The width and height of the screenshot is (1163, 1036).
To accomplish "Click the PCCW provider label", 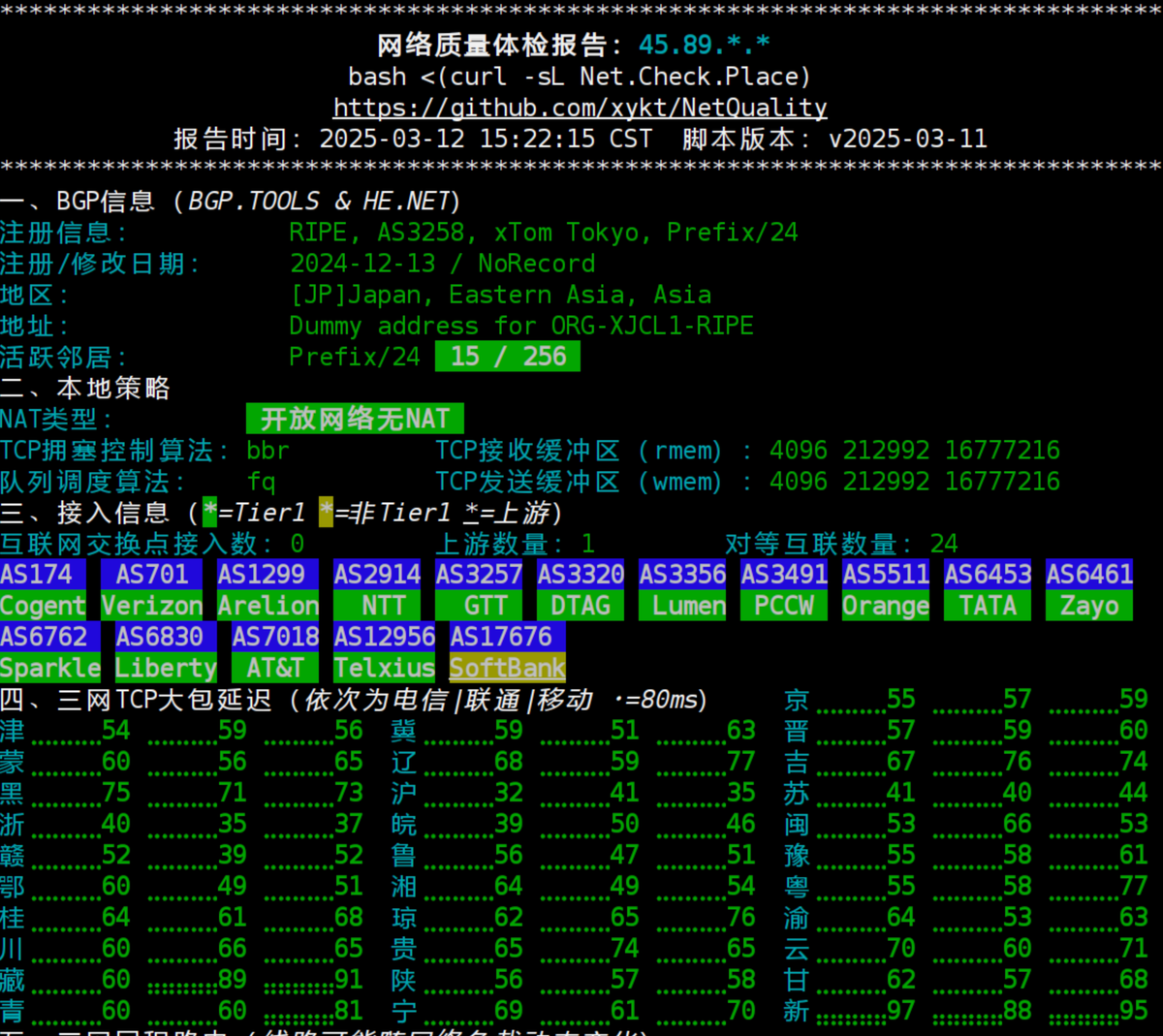I will pyautogui.click(x=784, y=606).
